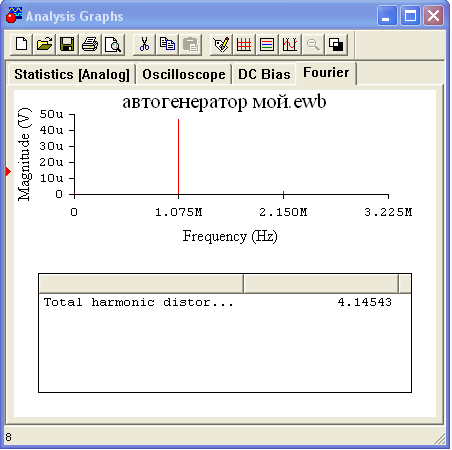Select the 'Total harmonic distor...' row
Viewport: 452px width, 450px height.
pos(225,302)
